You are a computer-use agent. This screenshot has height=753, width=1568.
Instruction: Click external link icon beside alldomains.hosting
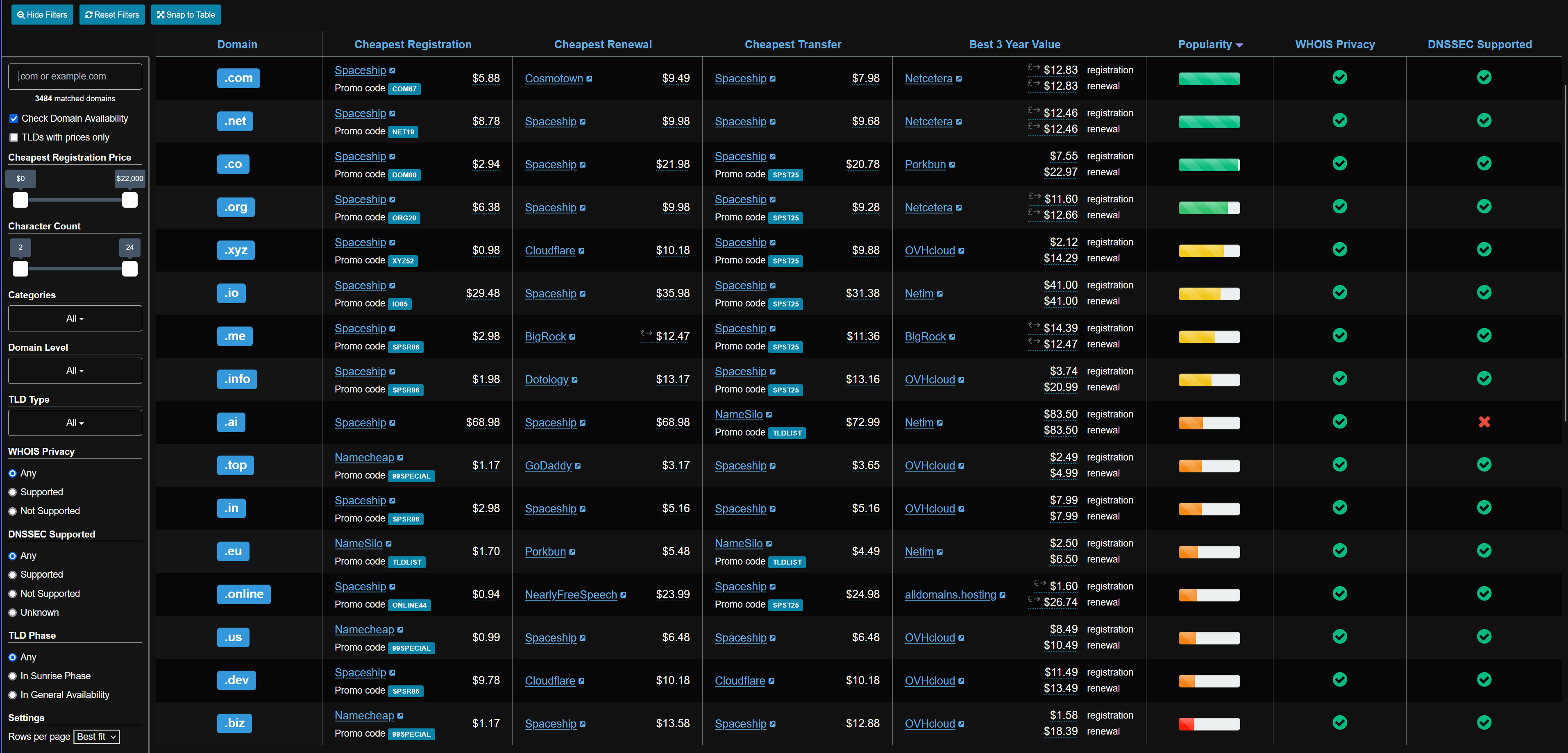[x=1003, y=595]
